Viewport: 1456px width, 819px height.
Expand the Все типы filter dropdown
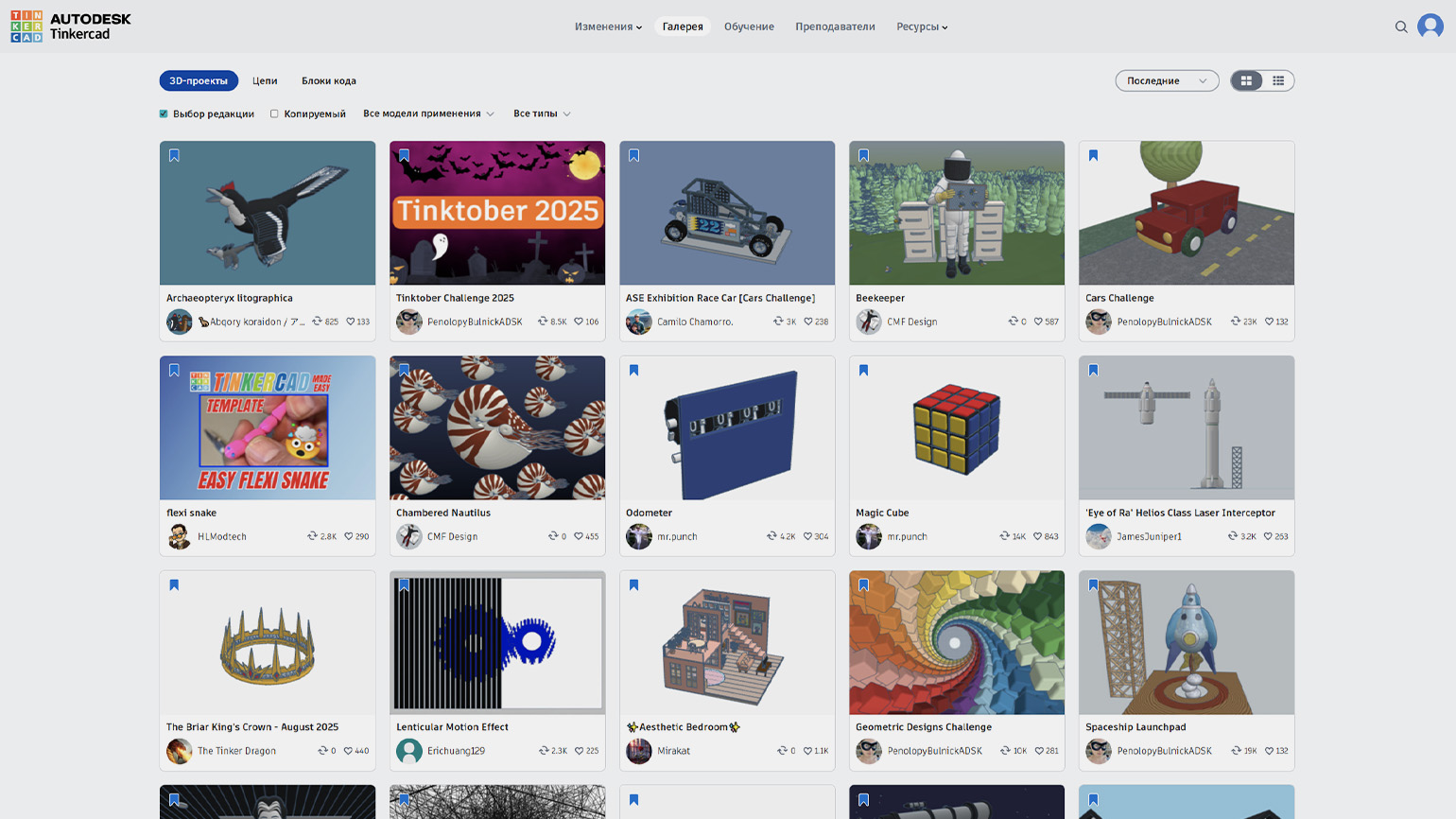pyautogui.click(x=542, y=113)
